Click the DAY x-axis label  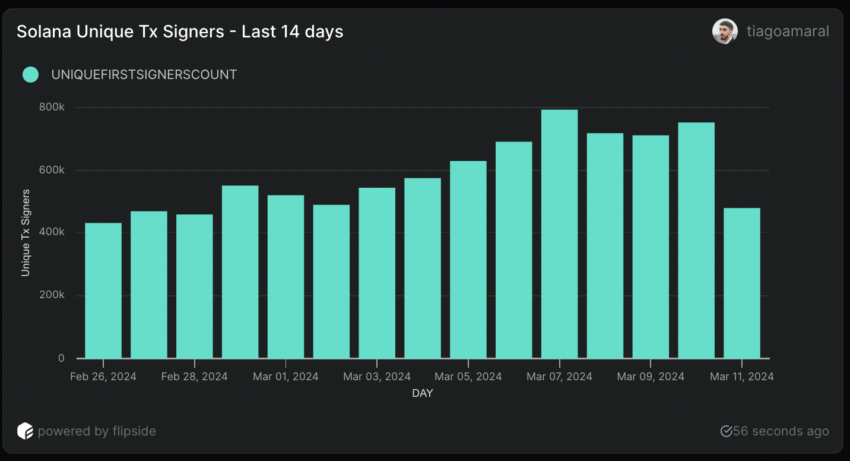point(422,393)
